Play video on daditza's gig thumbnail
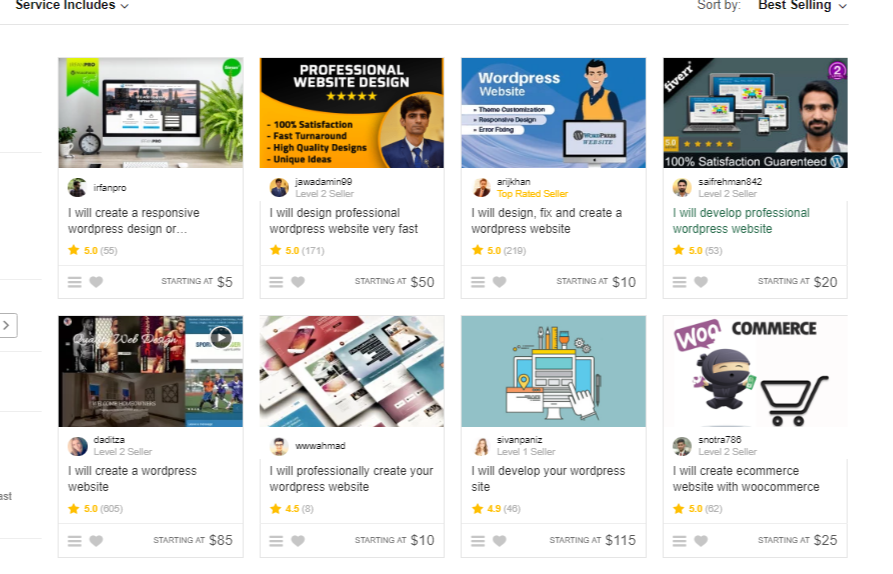The width and height of the screenshot is (893, 574). pyautogui.click(x=221, y=338)
